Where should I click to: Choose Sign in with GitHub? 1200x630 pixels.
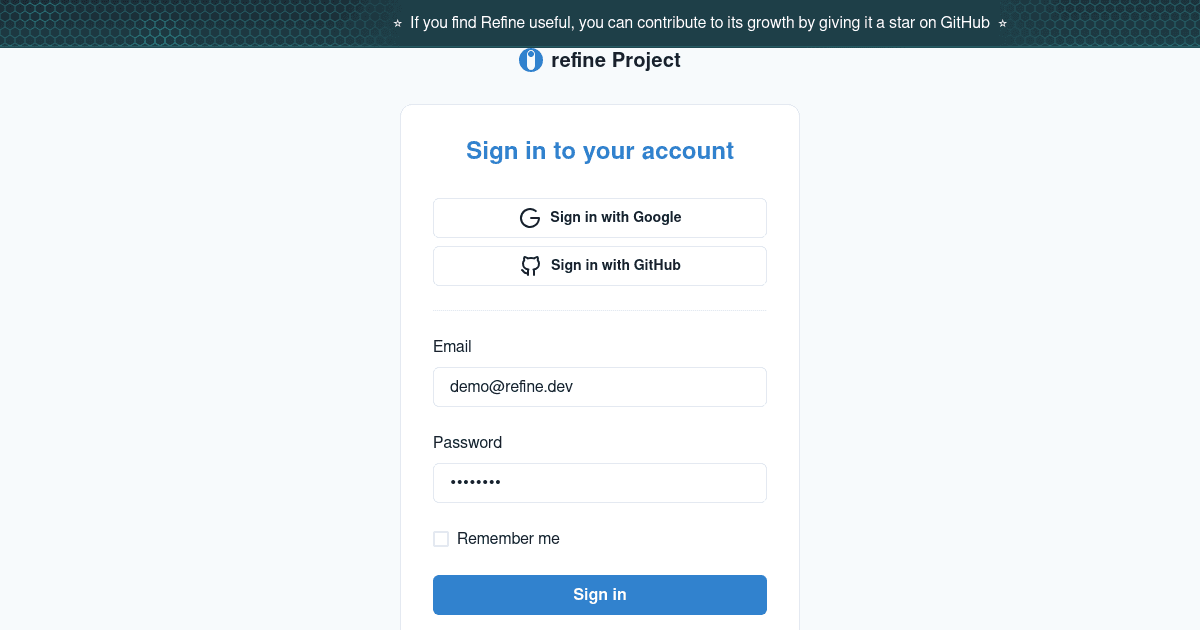[x=600, y=266]
